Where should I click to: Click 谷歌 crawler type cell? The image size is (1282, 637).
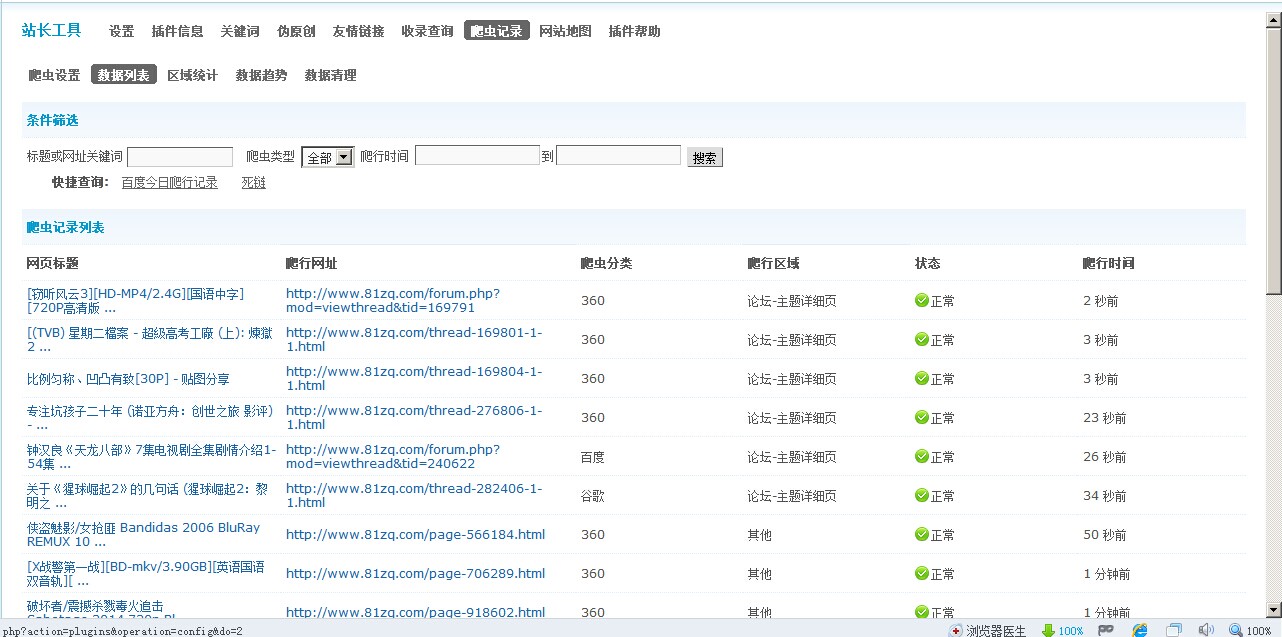[x=592, y=496]
